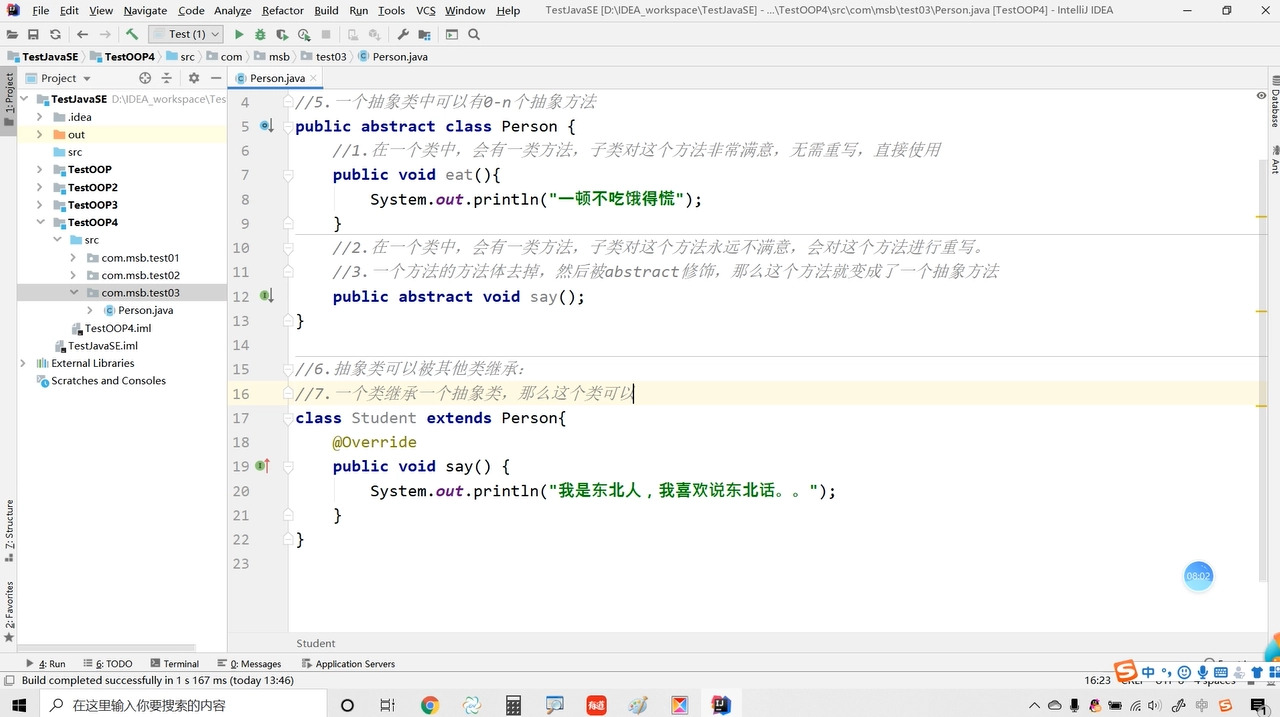Screen dimensions: 1280x717
Task: Click the Save All toolbar icon
Action: pyautogui.click(x=33, y=34)
